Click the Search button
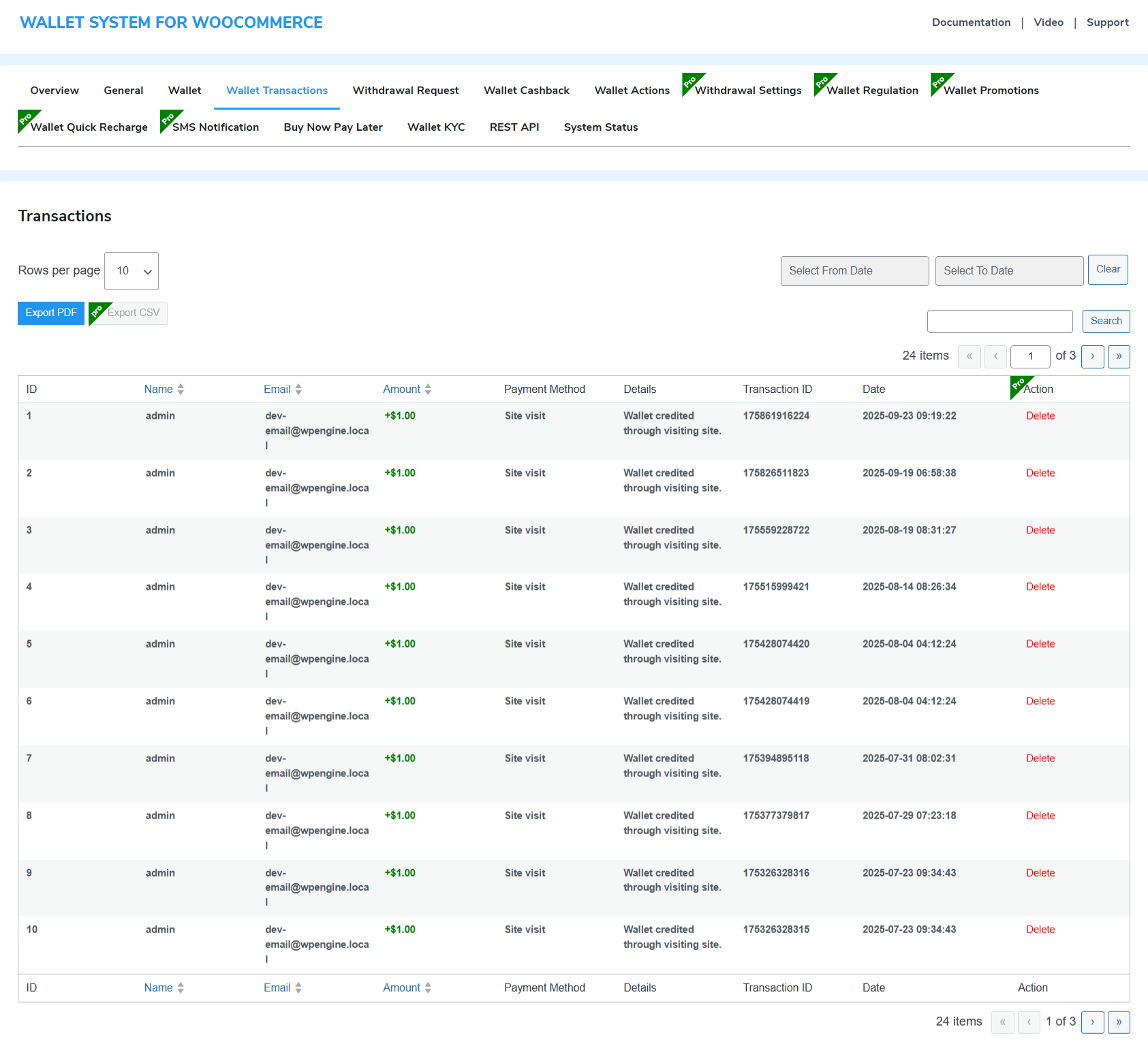 point(1106,321)
